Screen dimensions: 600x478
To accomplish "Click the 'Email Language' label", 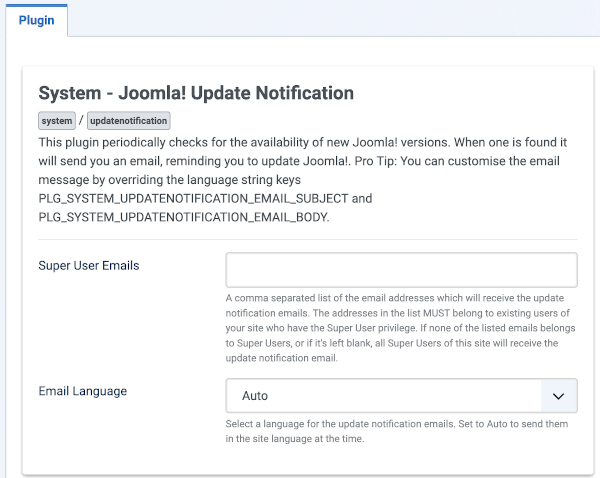I will [83, 391].
